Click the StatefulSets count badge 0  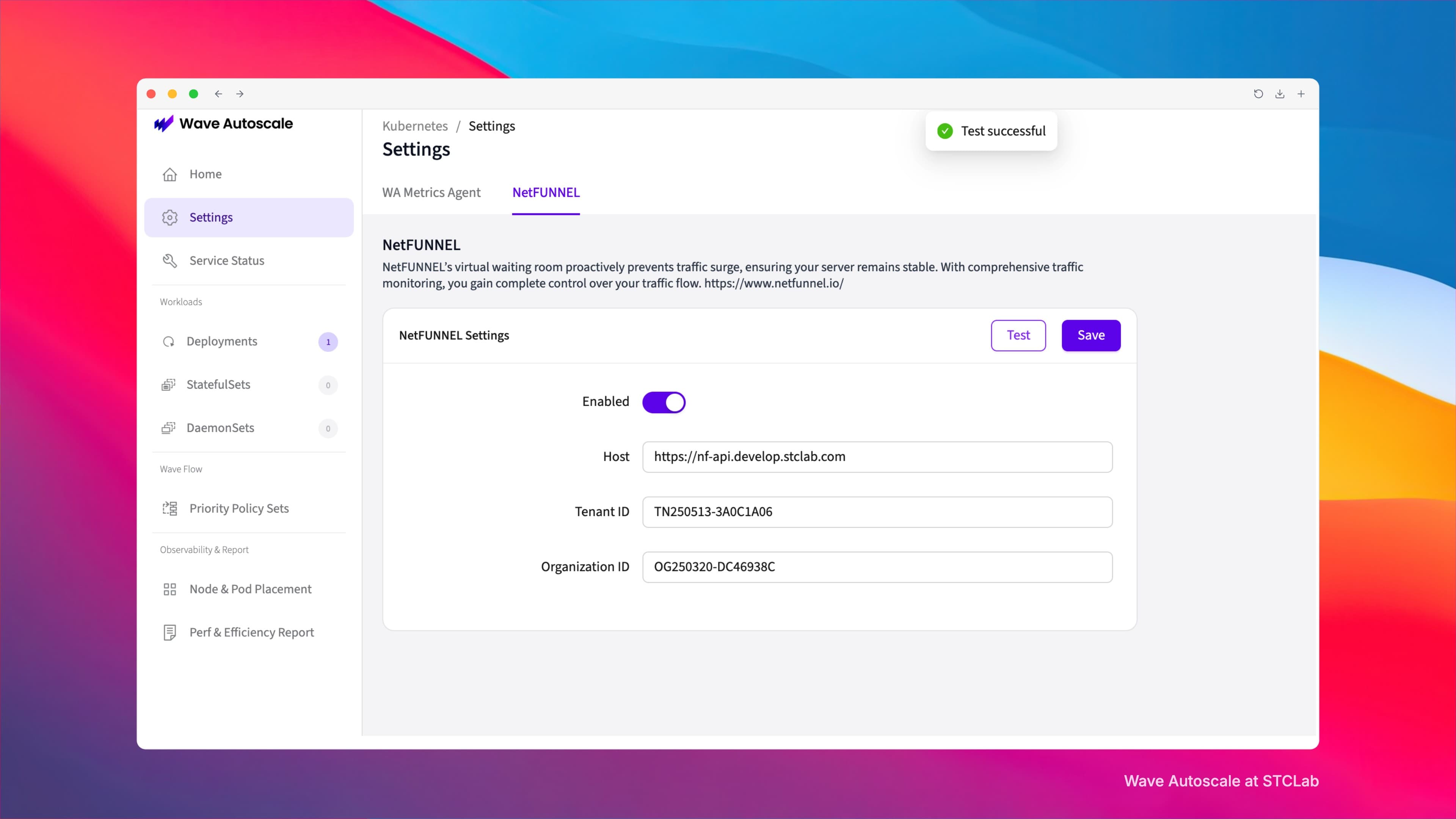pyautogui.click(x=328, y=386)
